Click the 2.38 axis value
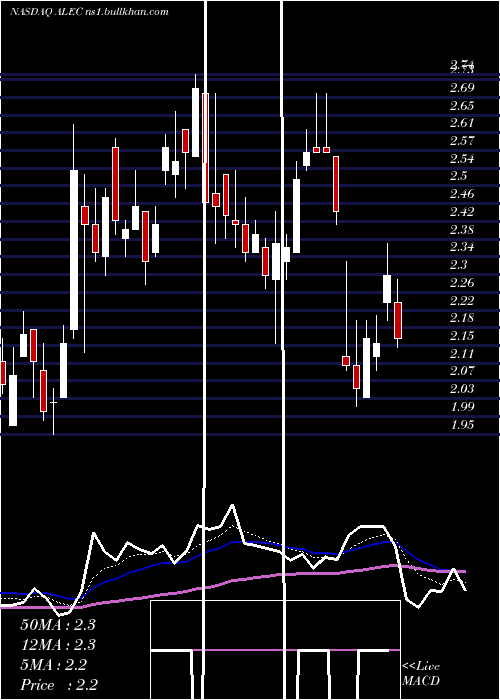This screenshot has width=500, height=700. click(x=462, y=230)
